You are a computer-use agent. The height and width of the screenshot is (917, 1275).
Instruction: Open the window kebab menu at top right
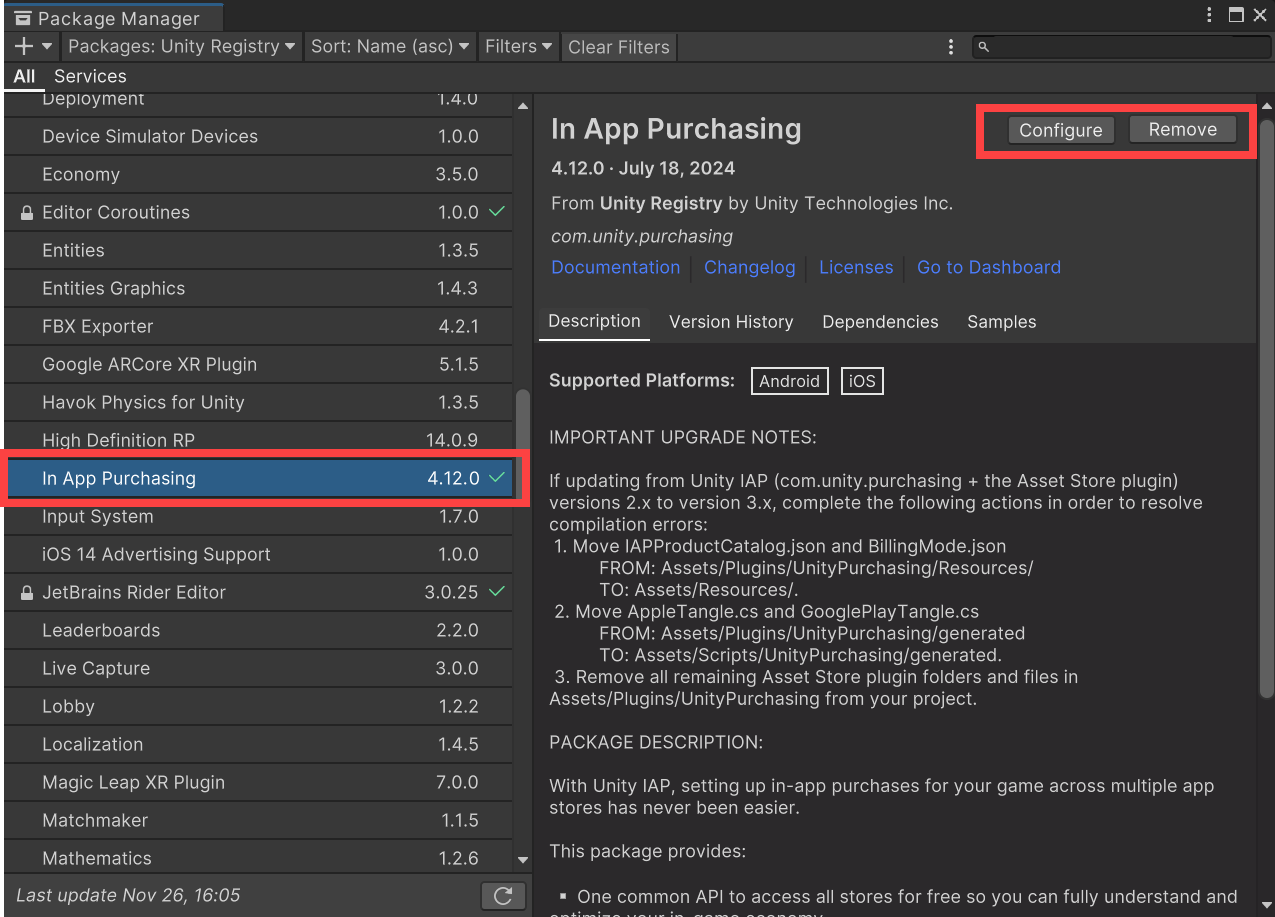click(x=1211, y=14)
